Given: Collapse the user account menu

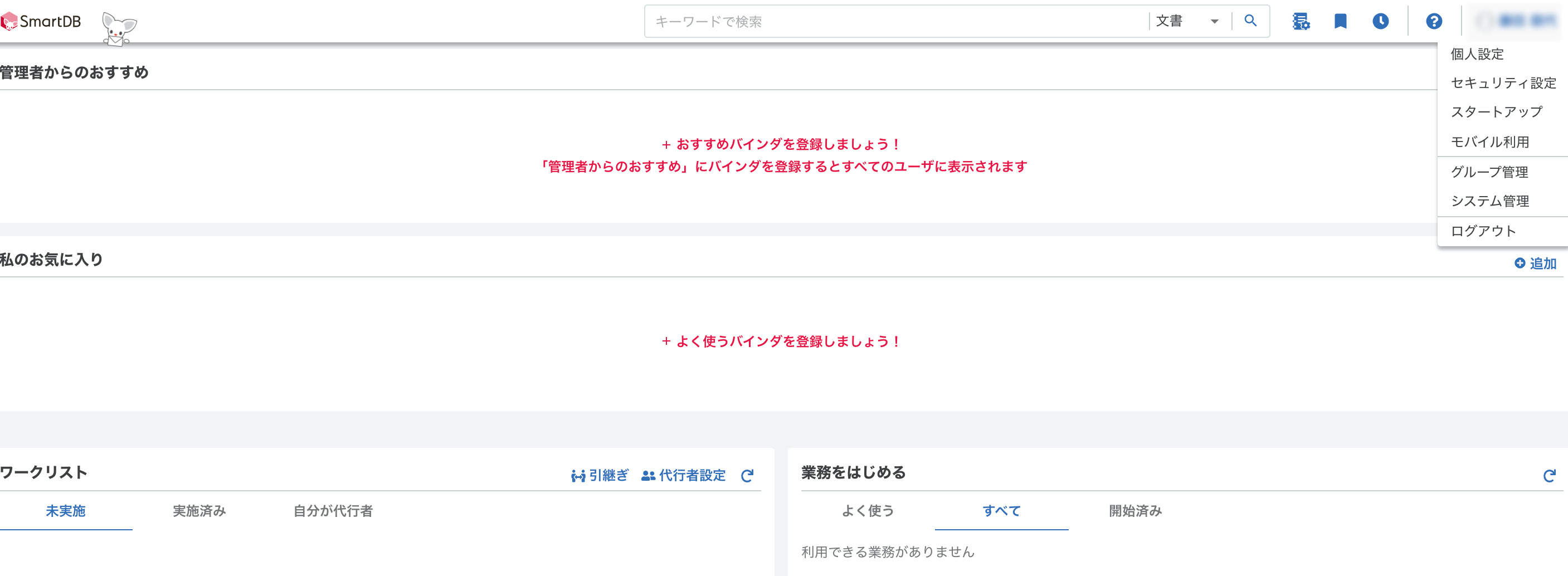Looking at the screenshot, I should point(1517,21).
